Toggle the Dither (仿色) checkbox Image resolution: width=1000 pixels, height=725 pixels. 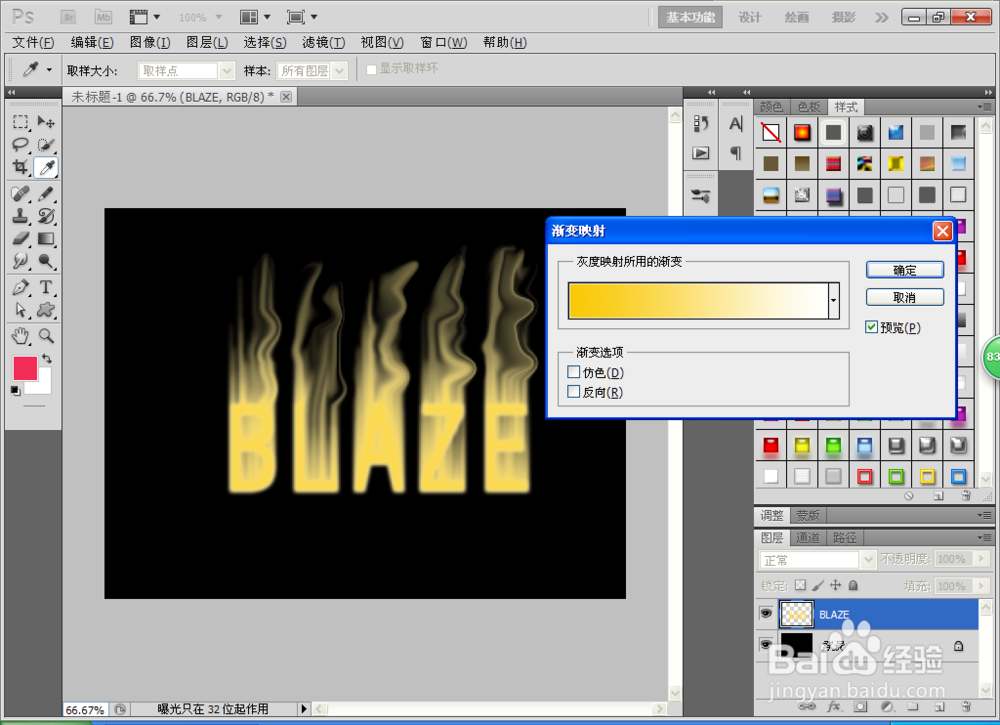(x=573, y=372)
